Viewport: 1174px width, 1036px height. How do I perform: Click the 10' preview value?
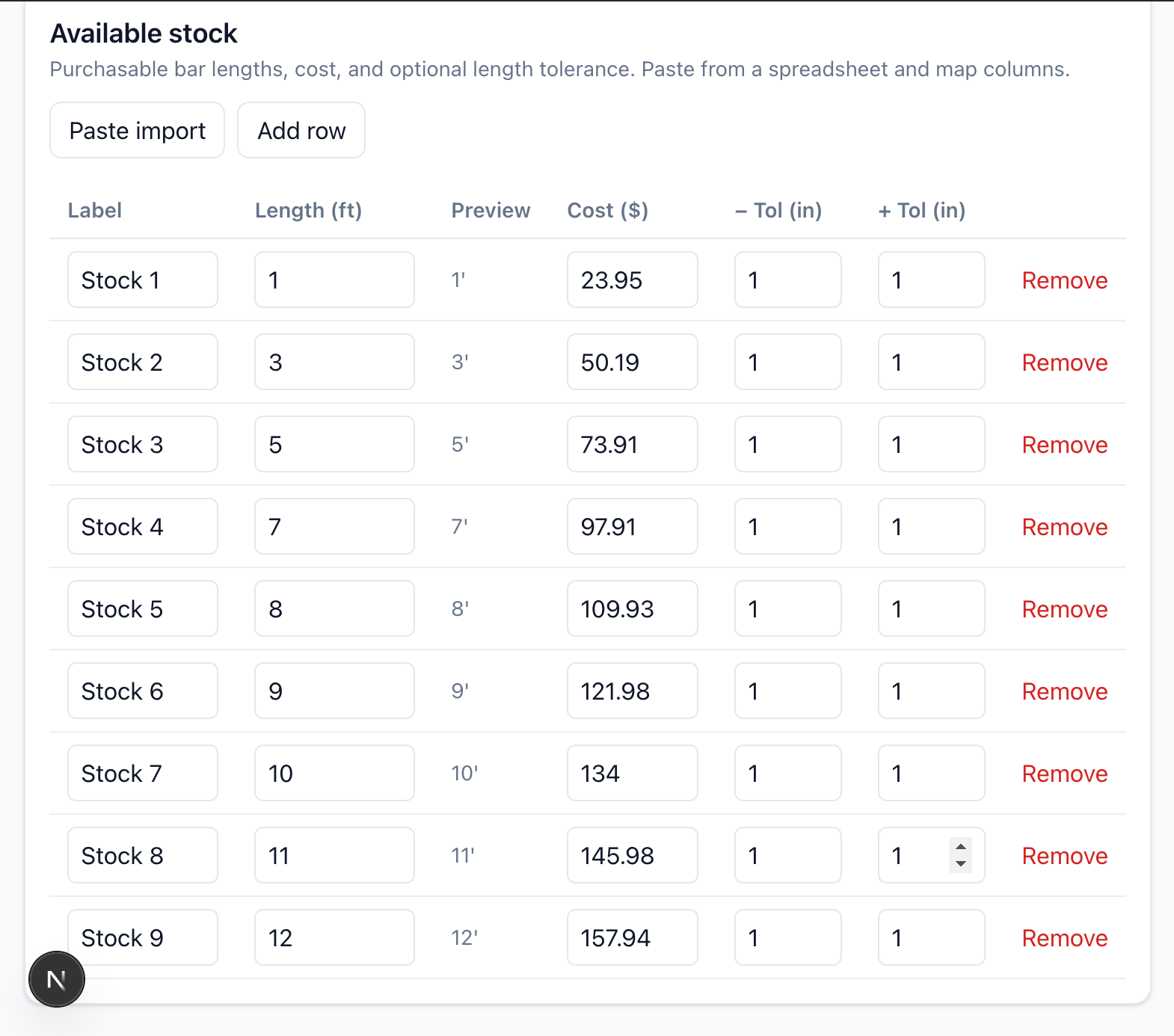click(464, 773)
